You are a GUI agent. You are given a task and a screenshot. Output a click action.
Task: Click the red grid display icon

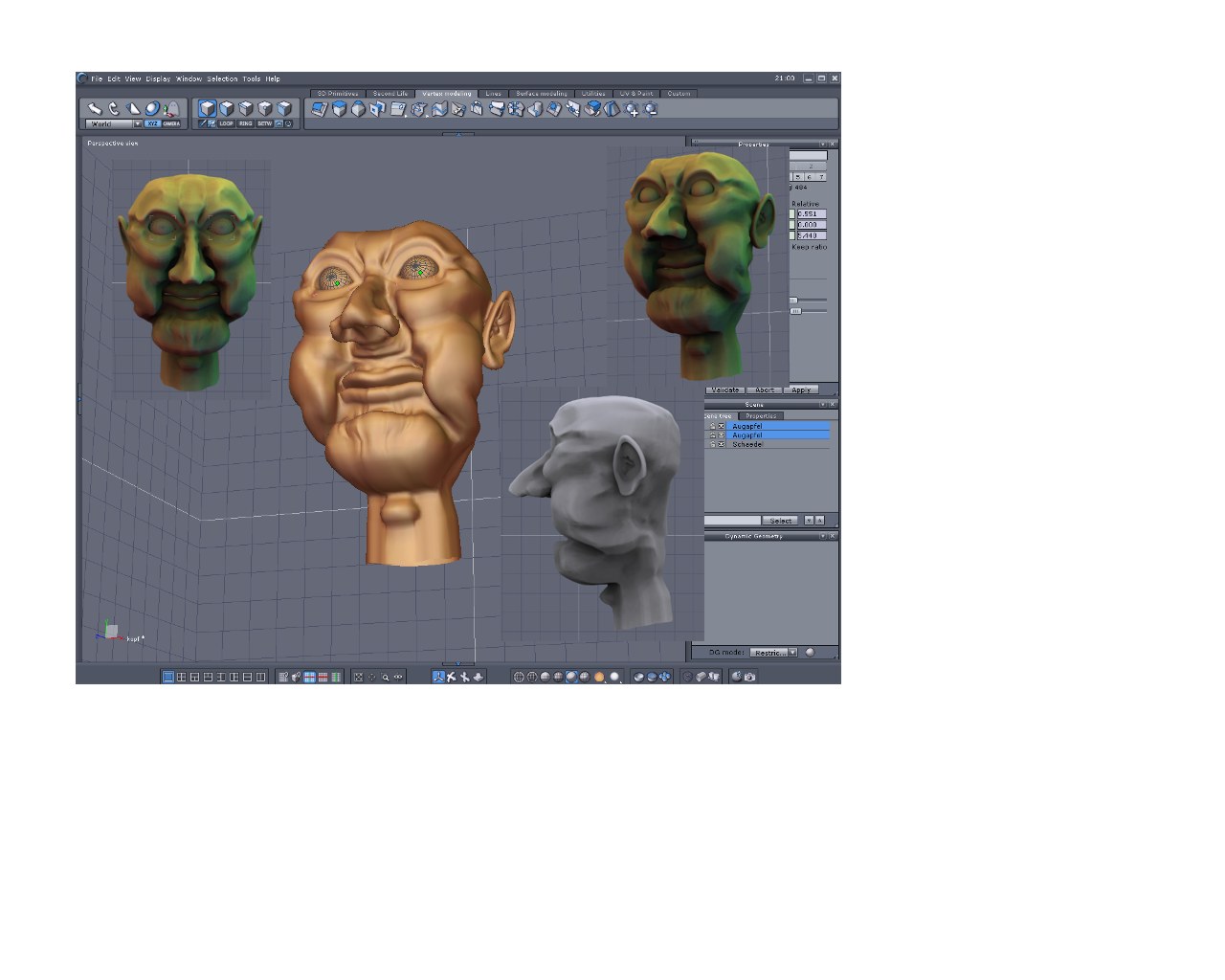(323, 677)
